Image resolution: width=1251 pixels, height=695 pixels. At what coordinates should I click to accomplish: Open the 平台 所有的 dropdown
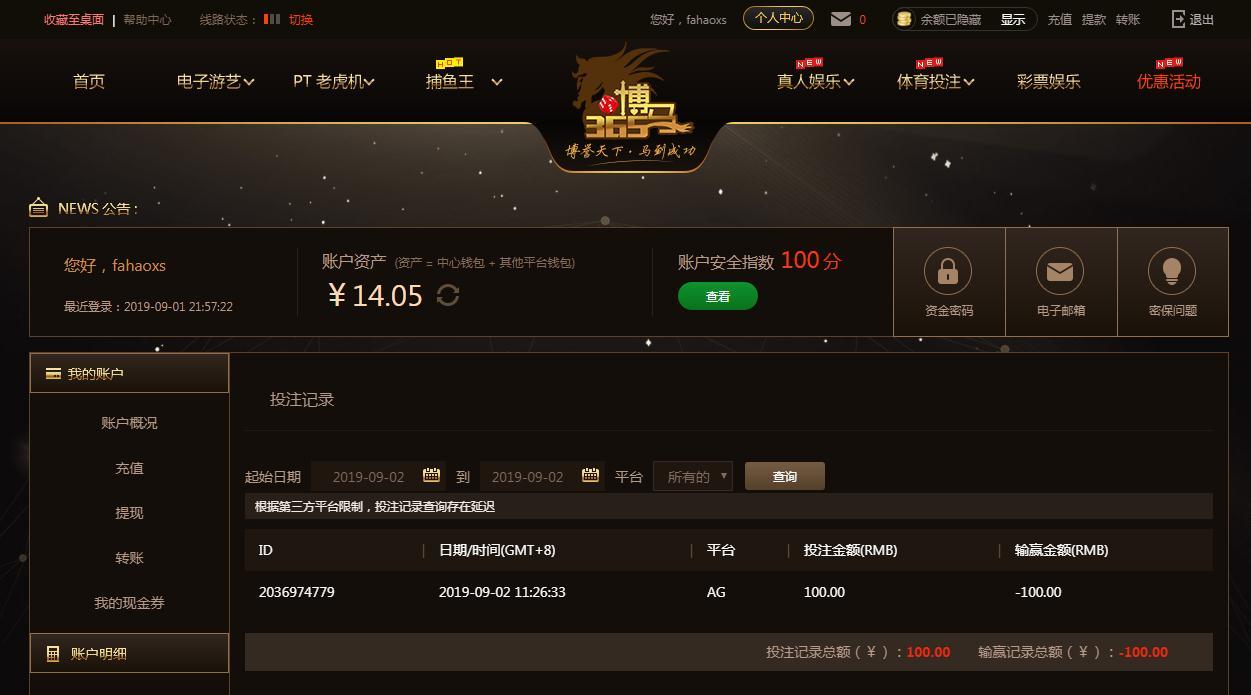(x=693, y=476)
